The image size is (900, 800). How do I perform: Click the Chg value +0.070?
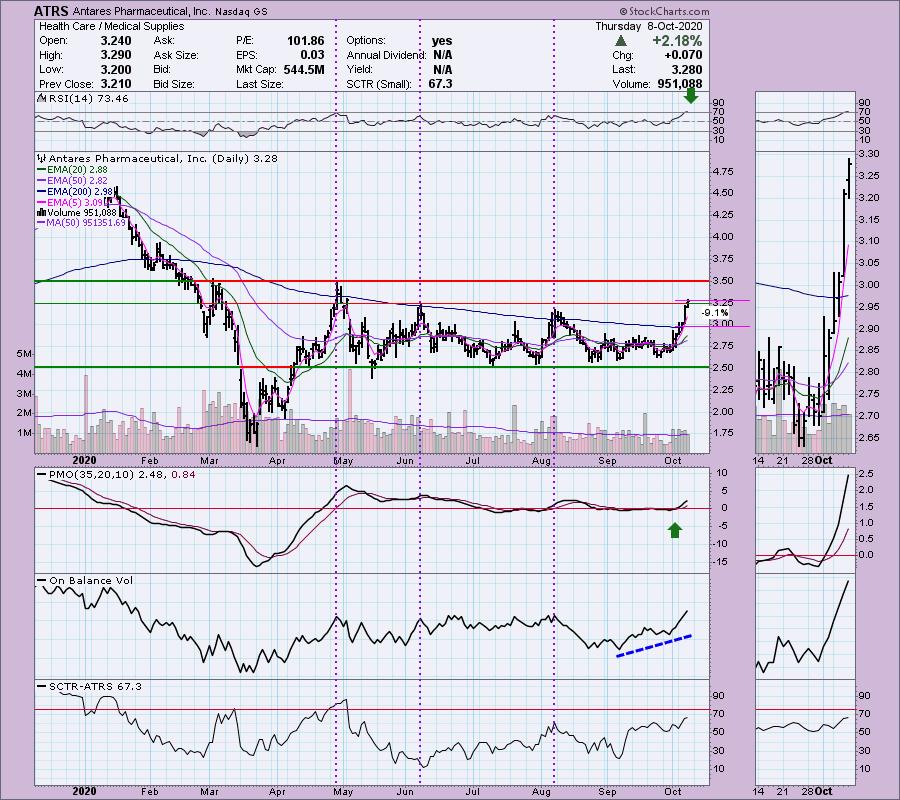(x=685, y=55)
